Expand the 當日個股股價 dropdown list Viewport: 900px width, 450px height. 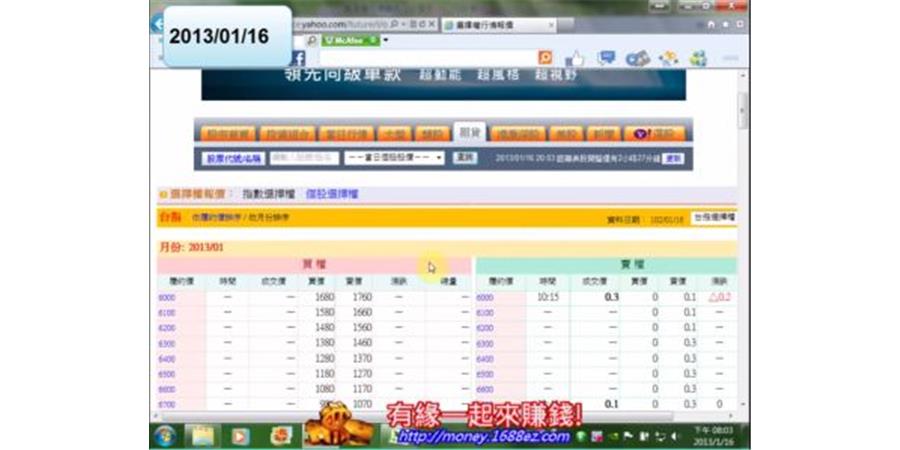[394, 158]
